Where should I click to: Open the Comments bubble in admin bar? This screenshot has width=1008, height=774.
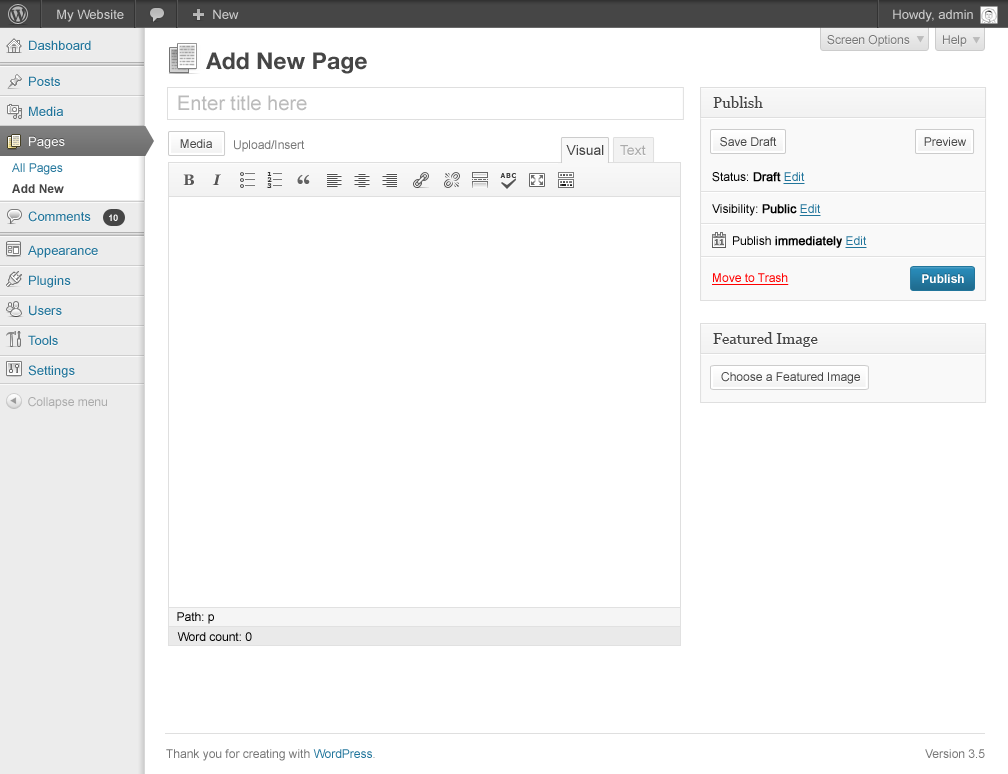pos(157,14)
